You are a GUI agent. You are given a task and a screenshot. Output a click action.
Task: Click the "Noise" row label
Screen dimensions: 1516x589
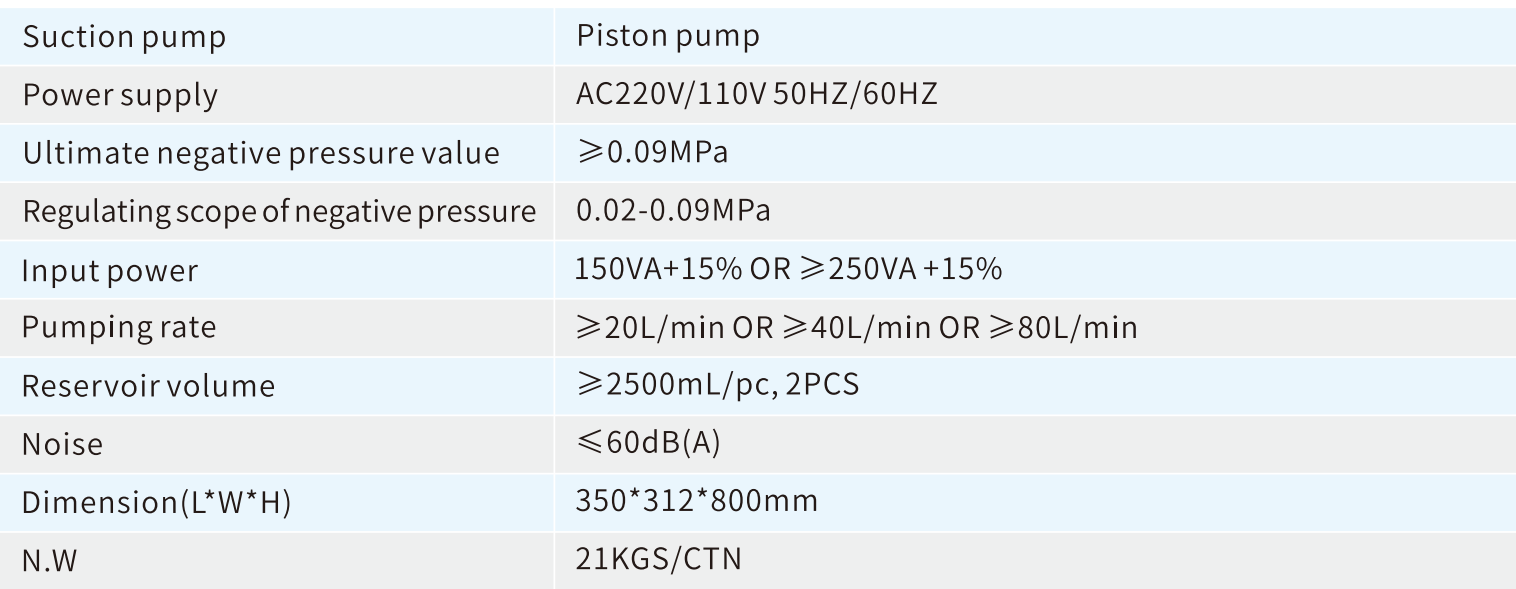click(62, 443)
